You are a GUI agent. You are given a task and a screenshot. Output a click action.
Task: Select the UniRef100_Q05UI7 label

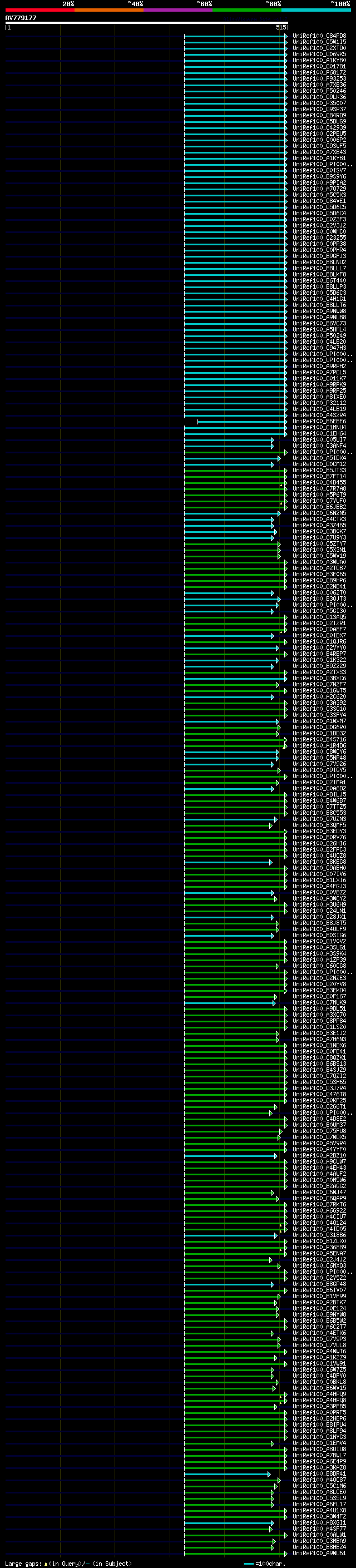pos(319,439)
